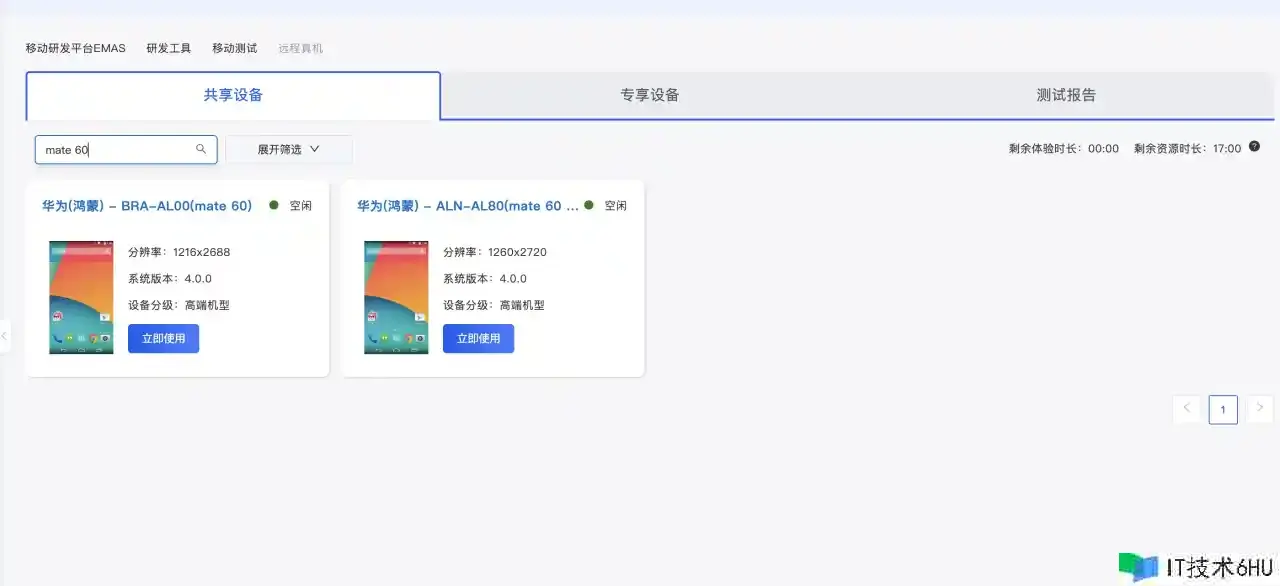
Task: Click 立即使用 for BRA-AL00 device
Action: click(163, 339)
